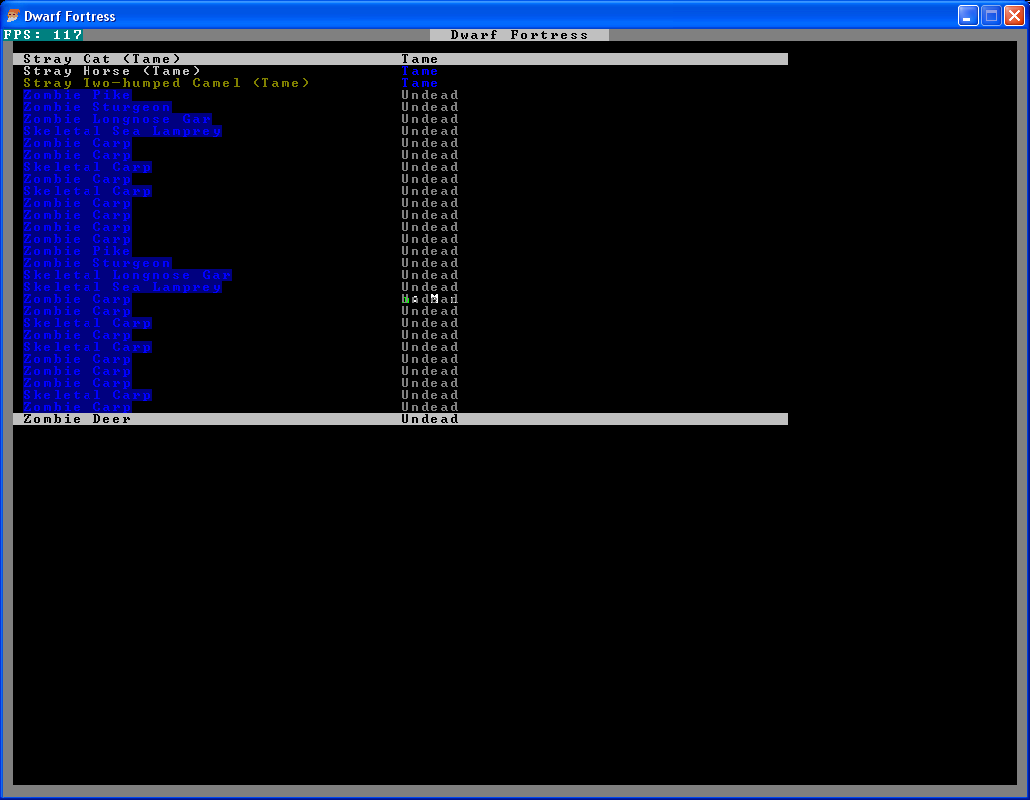Pick the Stray Two-humped Camel entry

point(166,83)
